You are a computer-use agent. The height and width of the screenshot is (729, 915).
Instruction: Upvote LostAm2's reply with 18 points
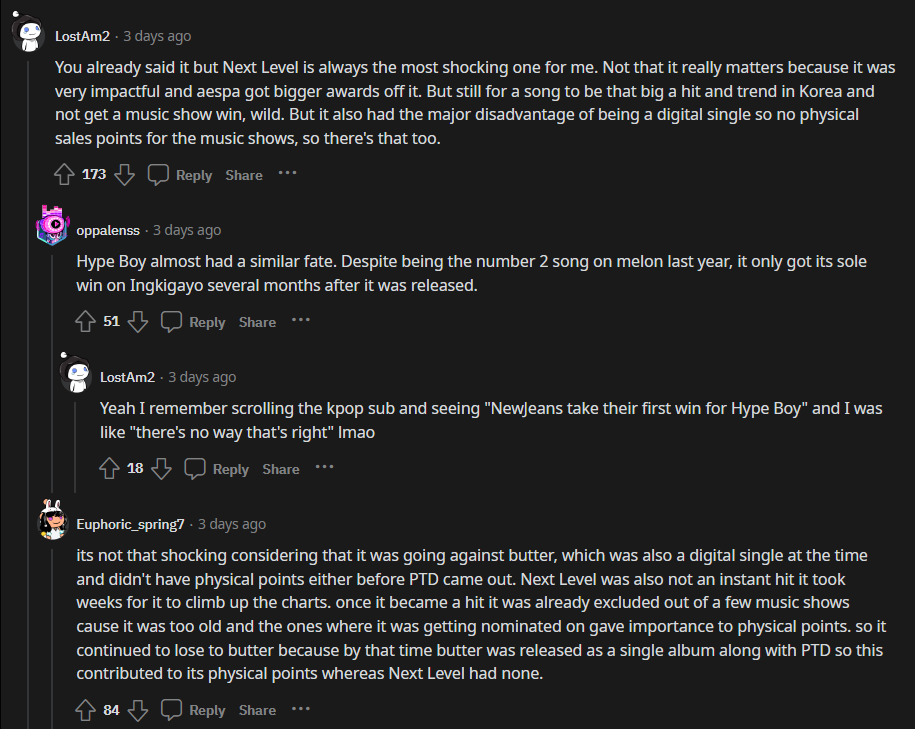click(110, 469)
